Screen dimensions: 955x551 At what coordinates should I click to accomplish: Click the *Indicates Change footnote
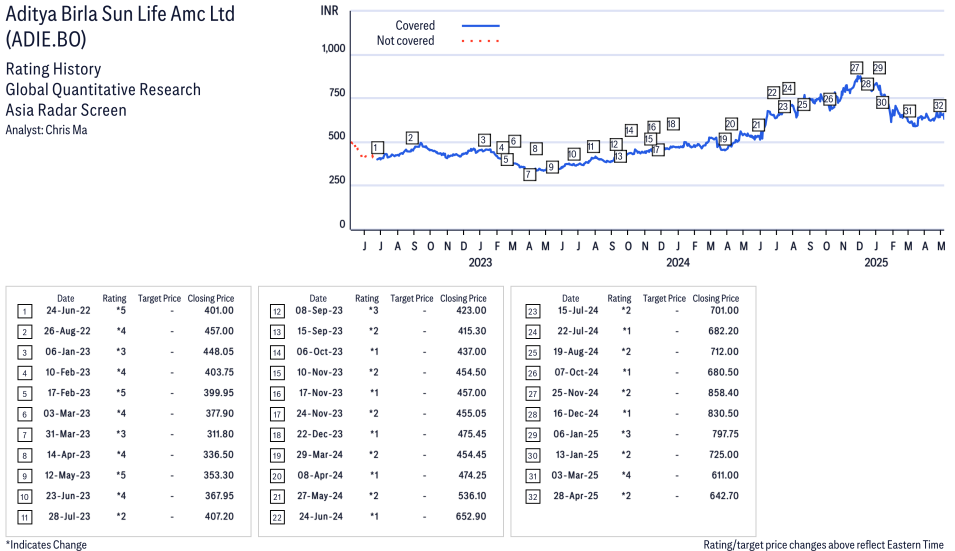pos(46,545)
